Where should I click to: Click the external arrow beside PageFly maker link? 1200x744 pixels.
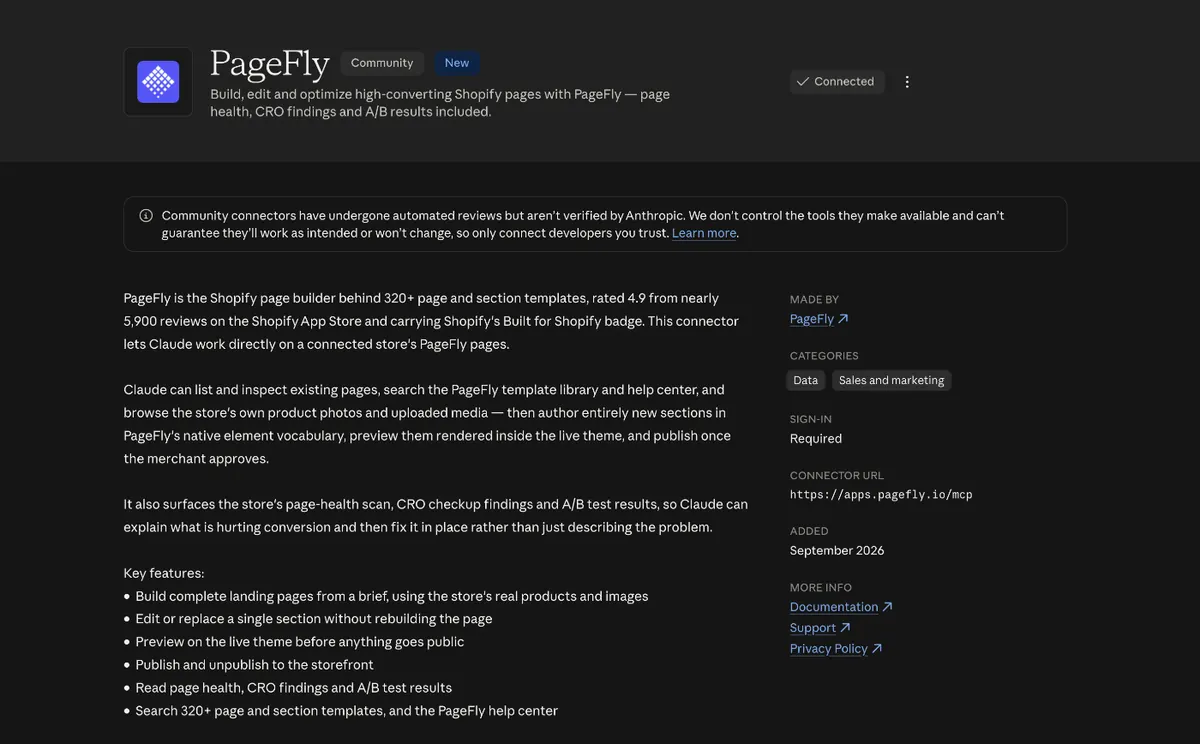(843, 319)
